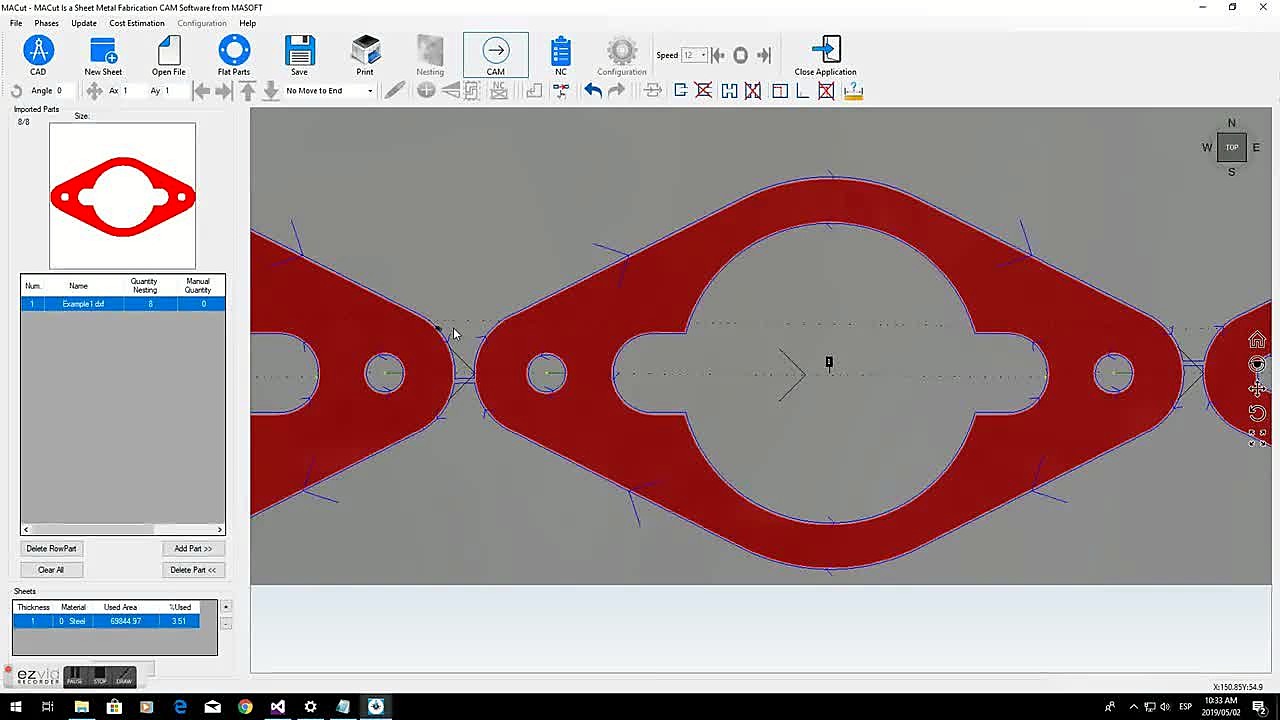Image resolution: width=1280 pixels, height=720 pixels.
Task: Select the Steel sheet row
Action: pyautogui.click(x=106, y=621)
